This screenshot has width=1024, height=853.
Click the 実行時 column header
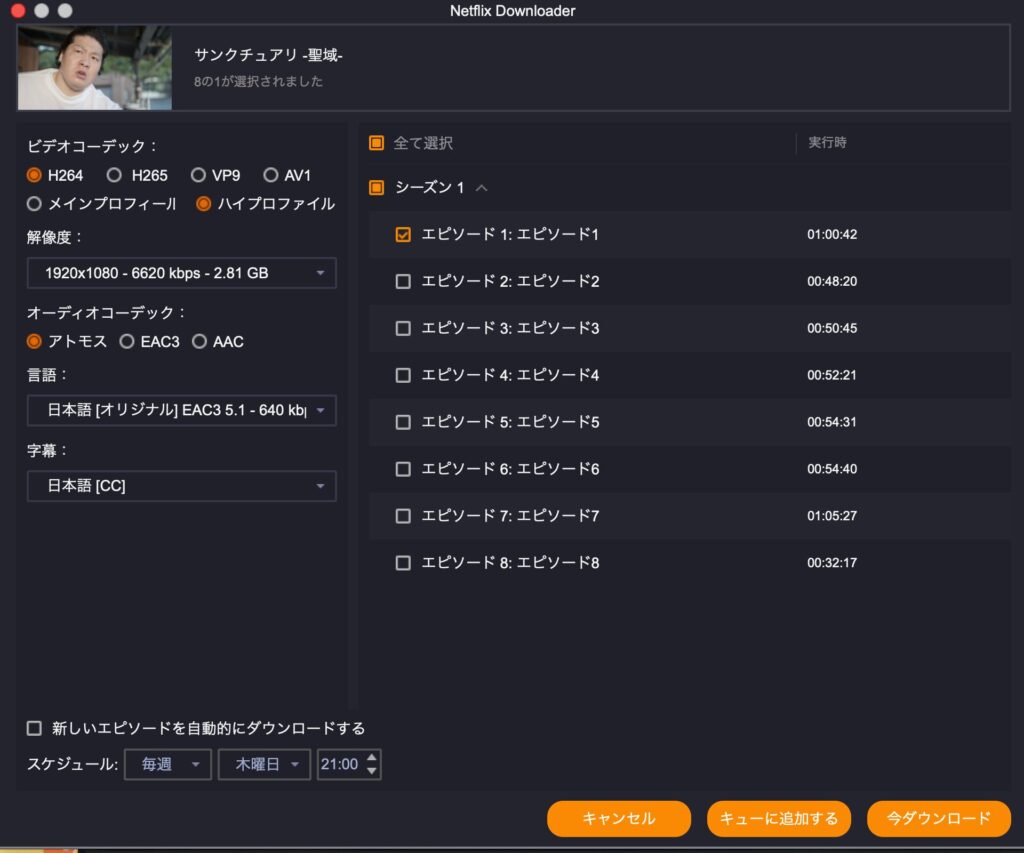pos(827,142)
